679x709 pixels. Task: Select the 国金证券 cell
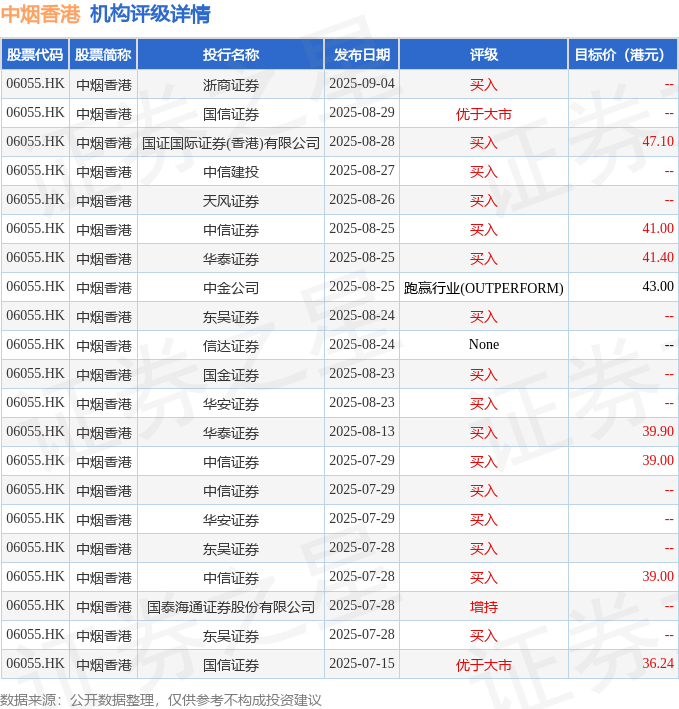(x=231, y=374)
